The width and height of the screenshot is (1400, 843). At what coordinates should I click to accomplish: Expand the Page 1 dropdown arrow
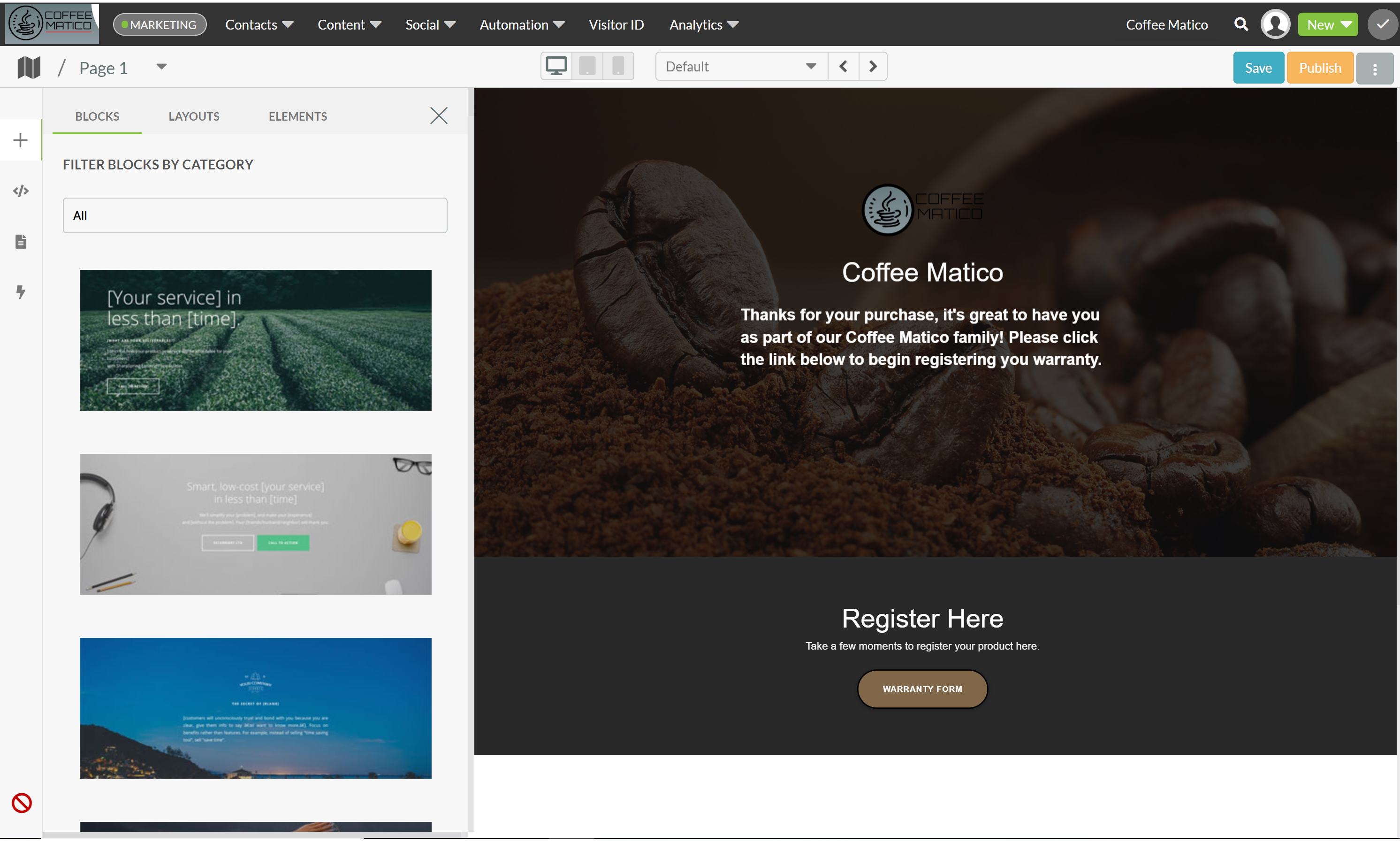[161, 67]
